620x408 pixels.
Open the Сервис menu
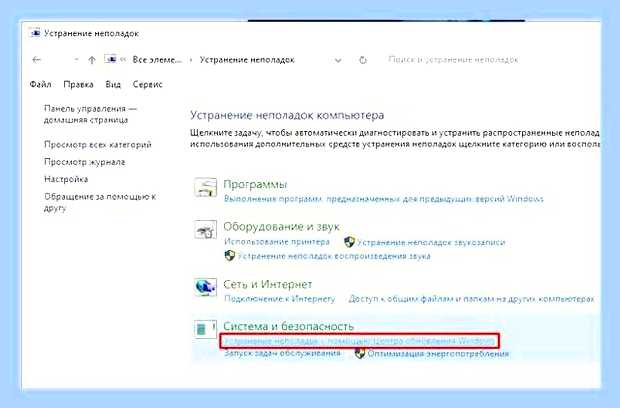pos(147,84)
